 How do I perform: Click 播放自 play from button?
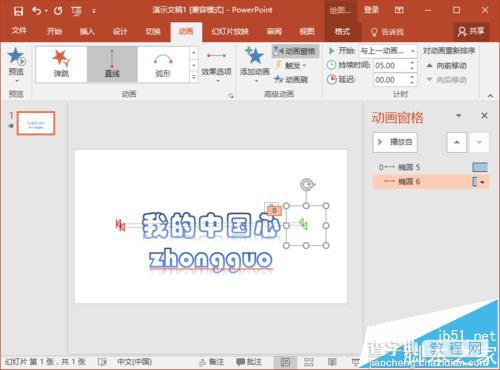coord(395,142)
